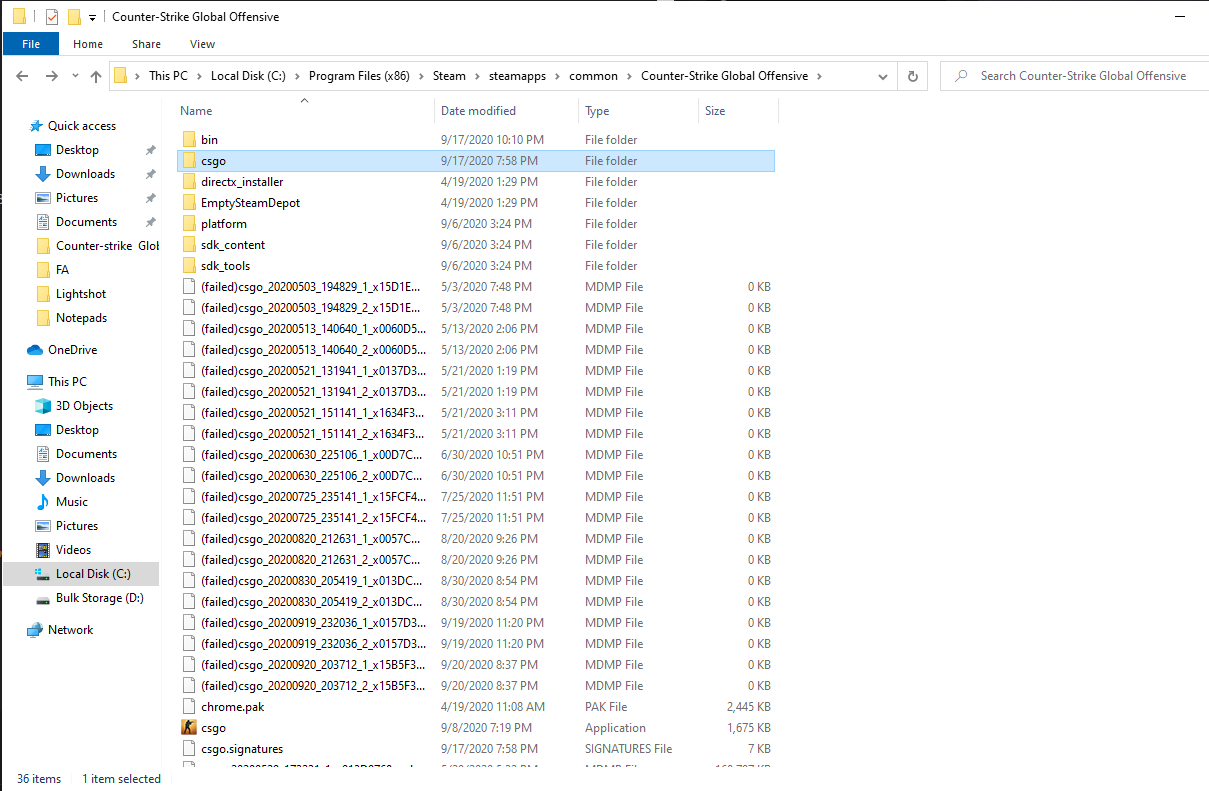Sort files by the Size column
The width and height of the screenshot is (1209, 791).
pos(715,111)
